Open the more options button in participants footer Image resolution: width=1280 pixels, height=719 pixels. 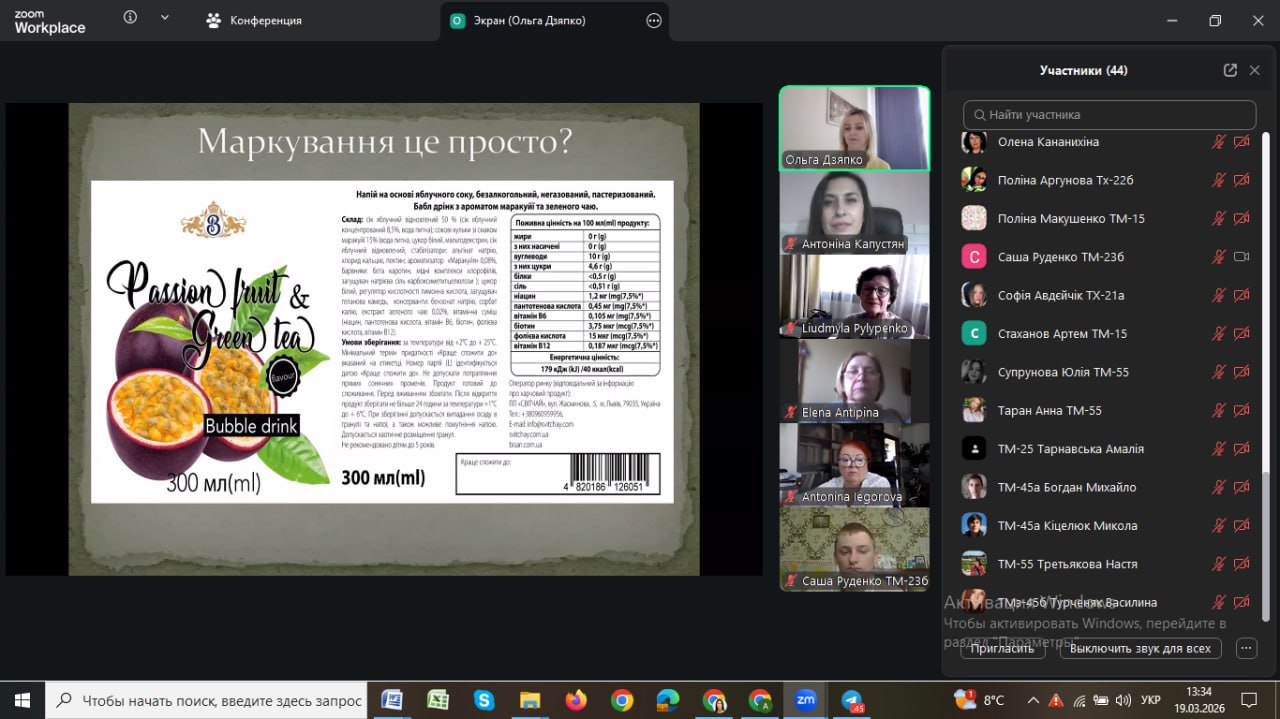(x=1246, y=648)
